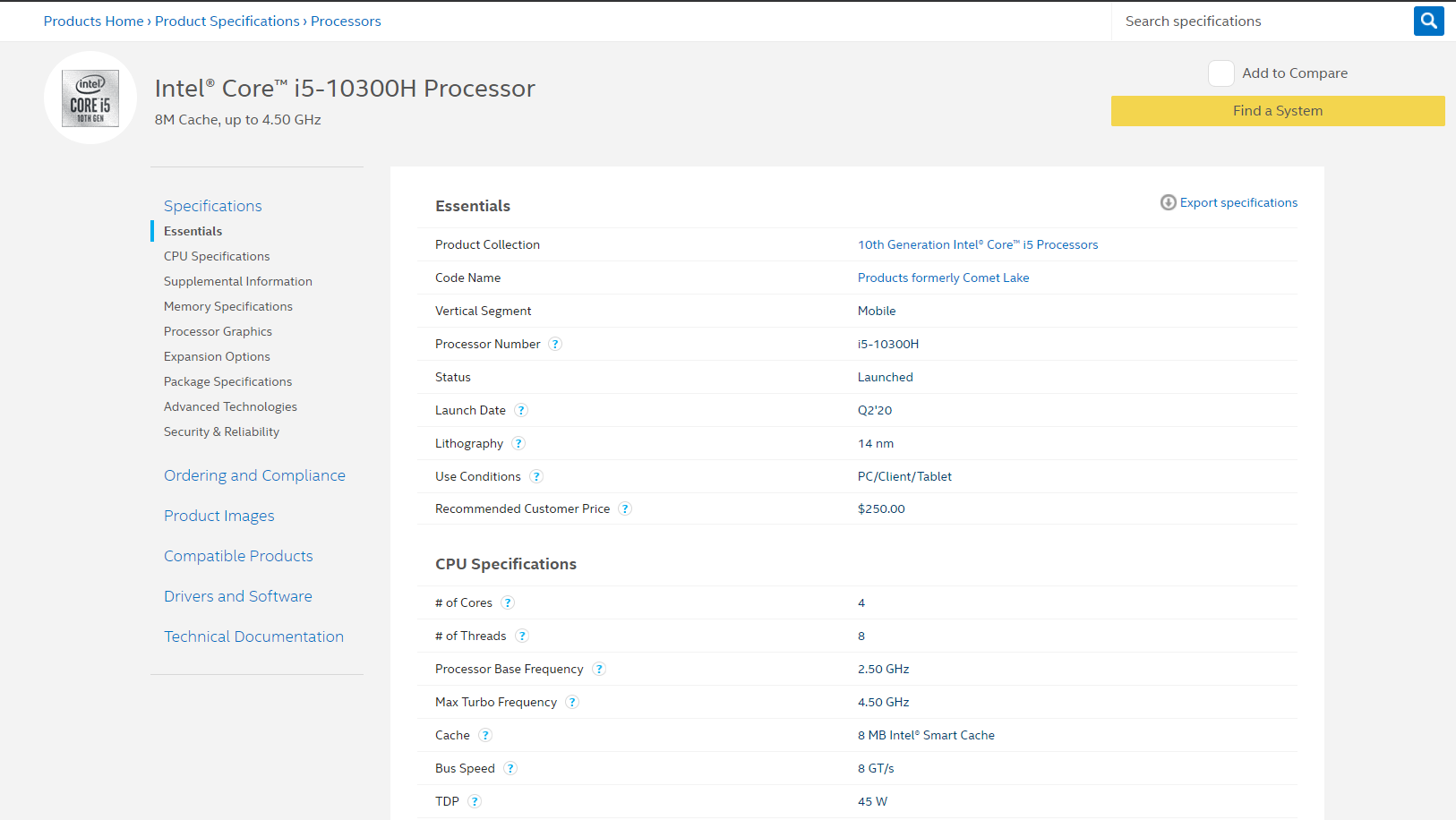This screenshot has width=1456, height=820.
Task: Click the 8M Cache, up to 4.50 GHz subtitle
Action: [x=238, y=119]
